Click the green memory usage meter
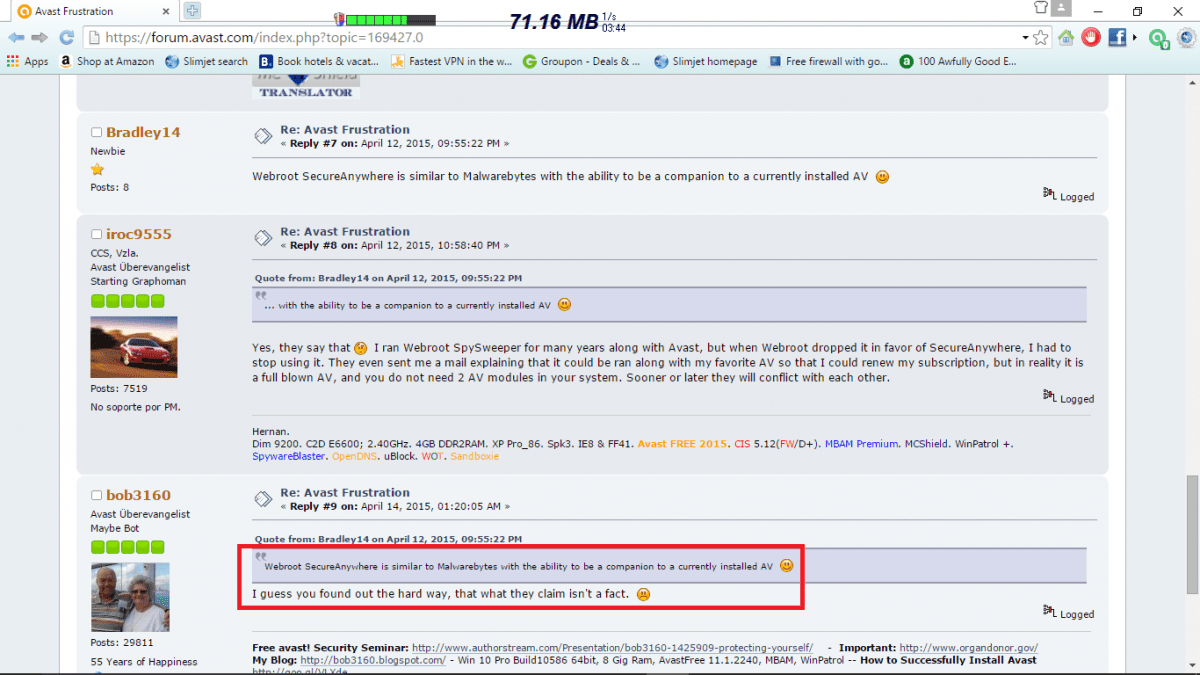This screenshot has width=1200, height=675. coord(390,19)
